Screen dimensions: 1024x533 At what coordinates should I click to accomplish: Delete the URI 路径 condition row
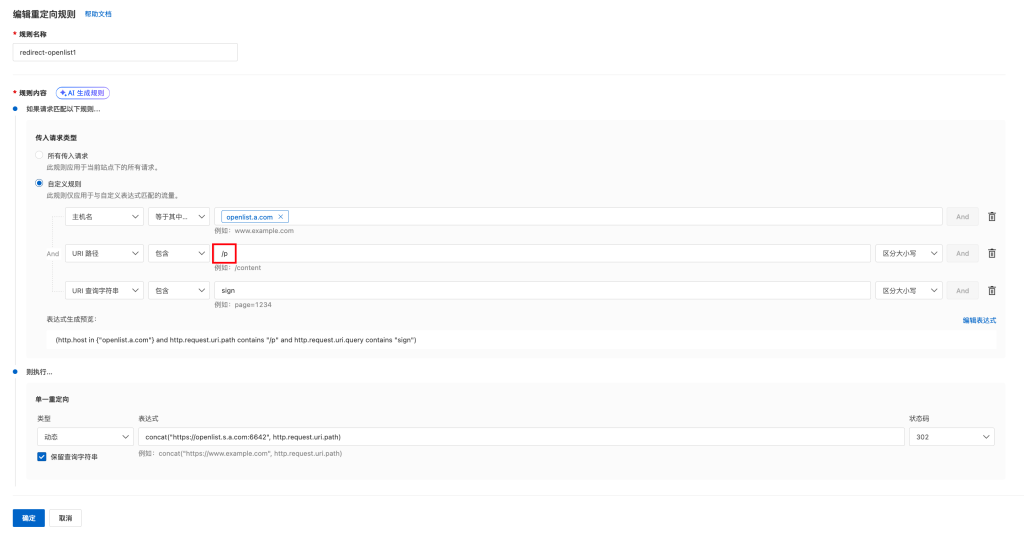click(x=991, y=254)
